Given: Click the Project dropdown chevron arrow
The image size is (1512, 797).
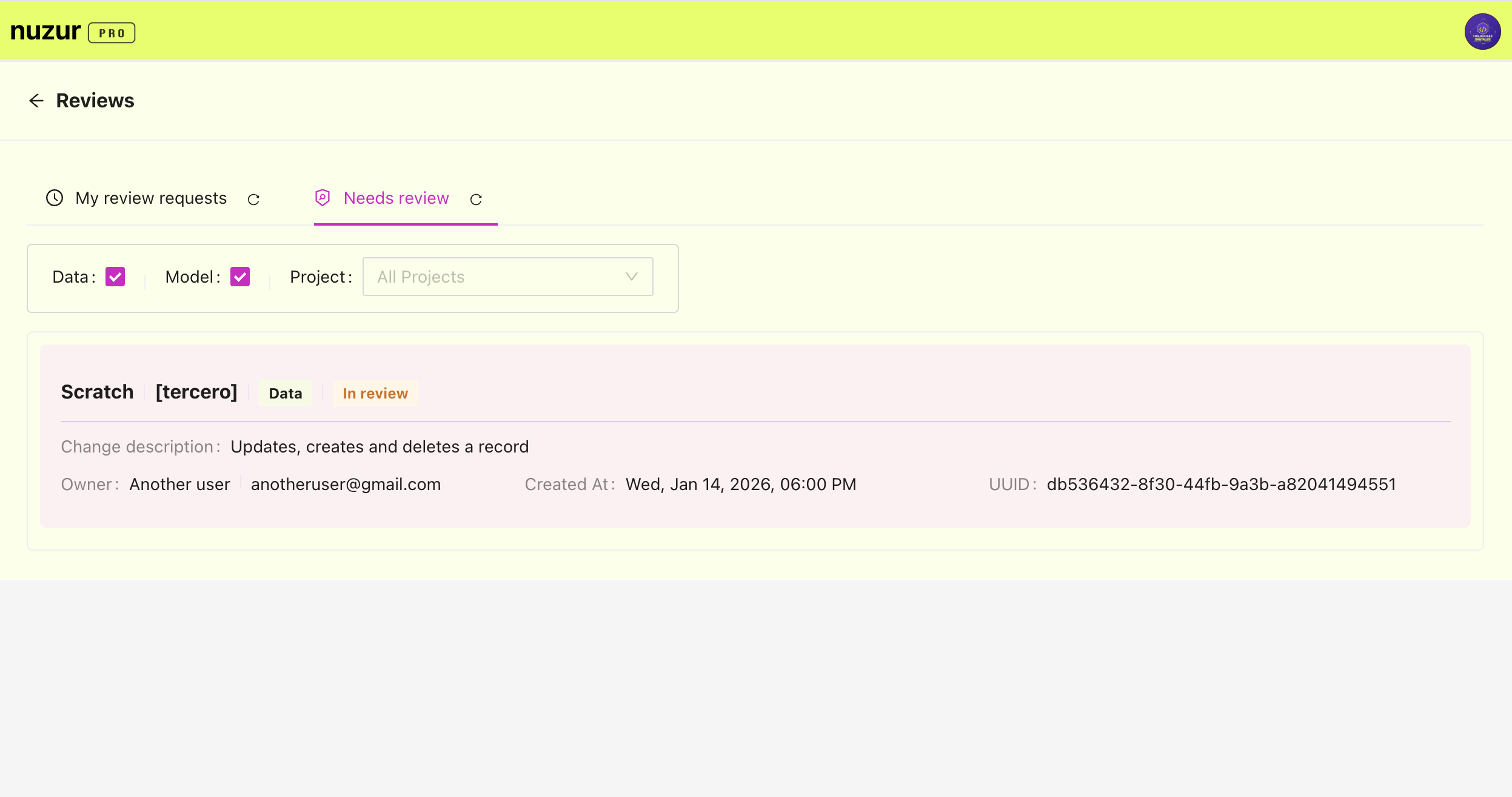Looking at the screenshot, I should [631, 277].
